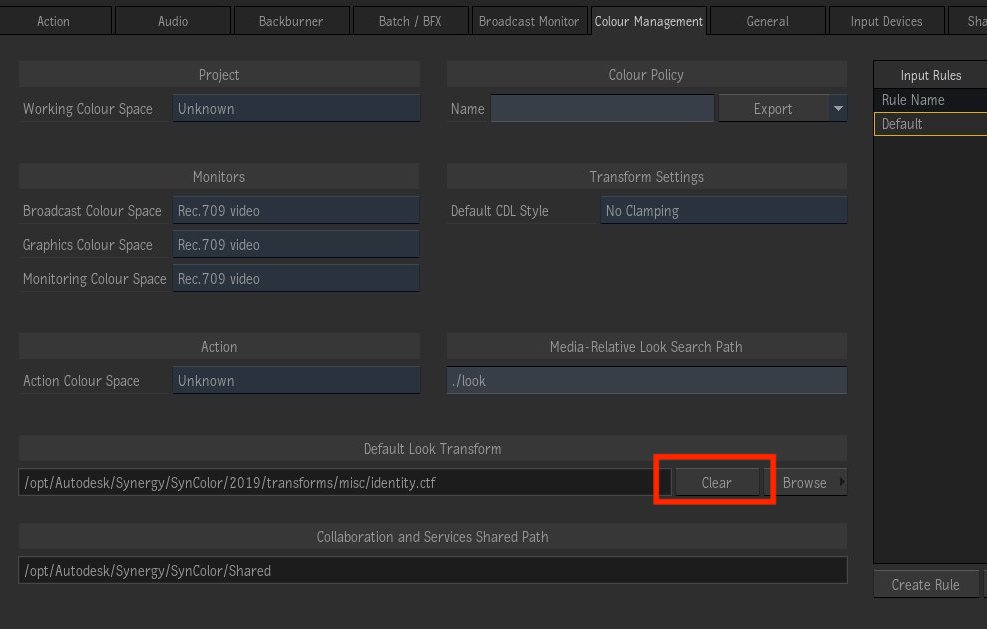987x629 pixels.
Task: Clear the Default Look Transform path
Action: click(x=714, y=481)
